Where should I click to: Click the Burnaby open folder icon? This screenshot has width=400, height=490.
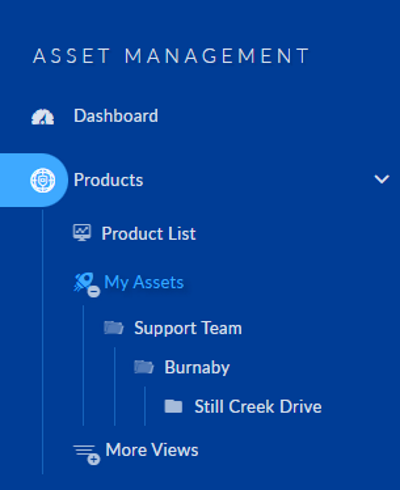click(144, 367)
